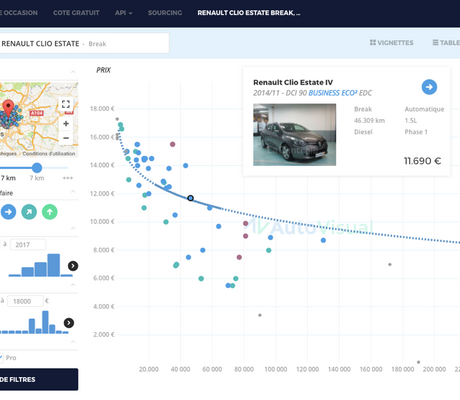Select the green up-arrow deal filter
Viewport: 460px width, 400px height.
point(50,212)
